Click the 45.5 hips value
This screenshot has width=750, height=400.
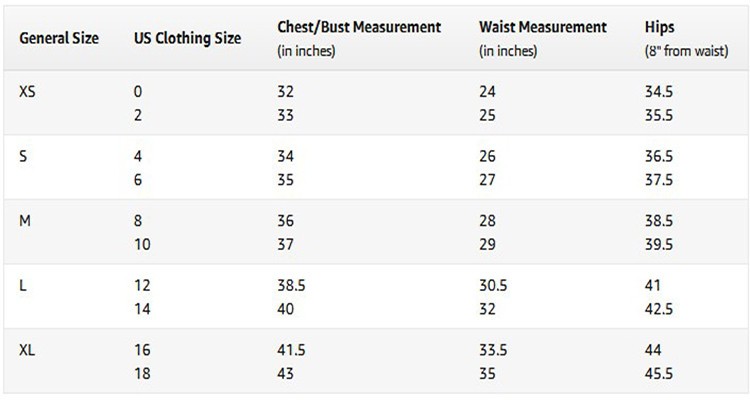(x=659, y=374)
